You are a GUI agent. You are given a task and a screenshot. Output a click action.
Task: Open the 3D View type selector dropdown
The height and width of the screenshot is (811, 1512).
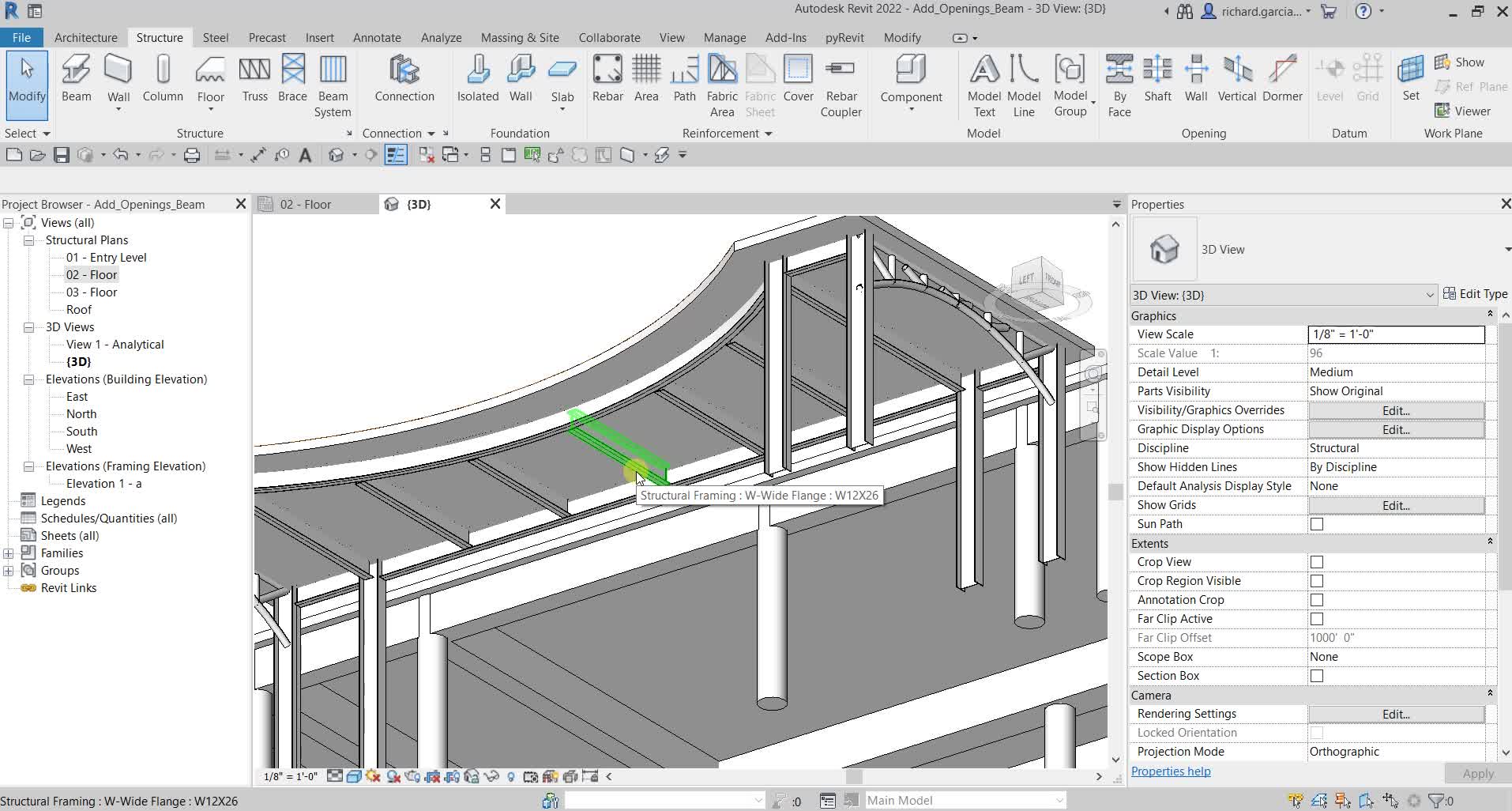(1430, 295)
